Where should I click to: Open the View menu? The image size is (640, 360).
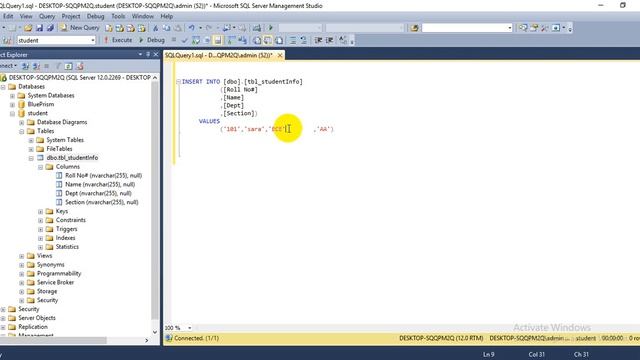[26, 16]
